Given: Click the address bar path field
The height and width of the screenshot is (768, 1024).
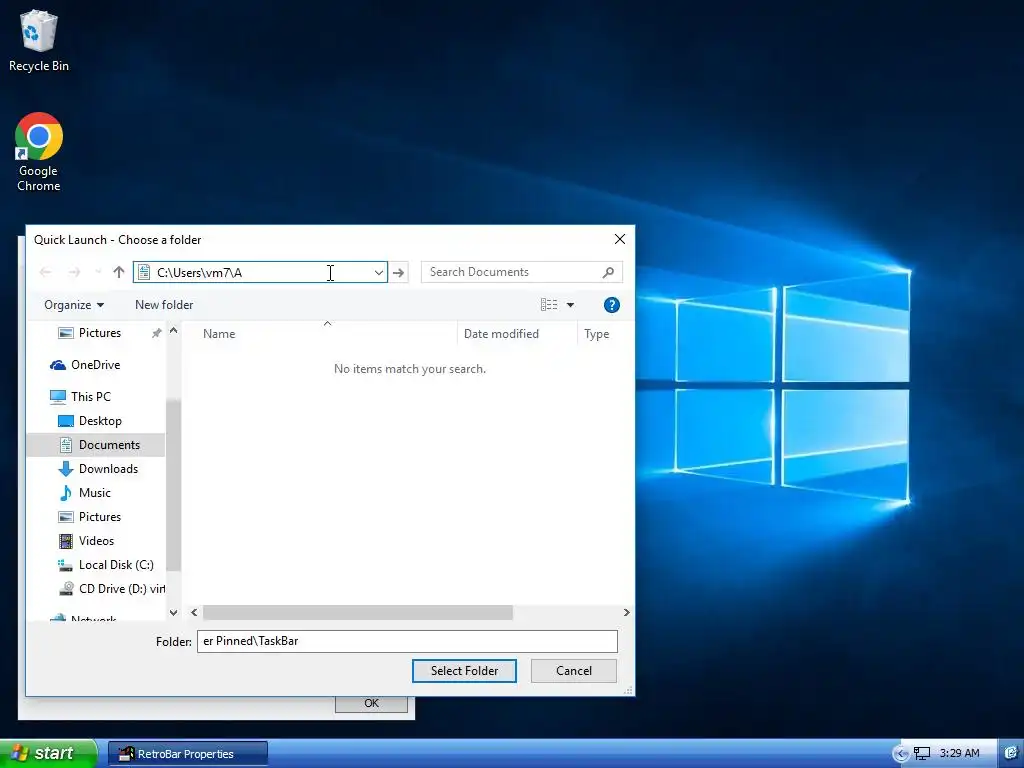Looking at the screenshot, I should (261, 272).
